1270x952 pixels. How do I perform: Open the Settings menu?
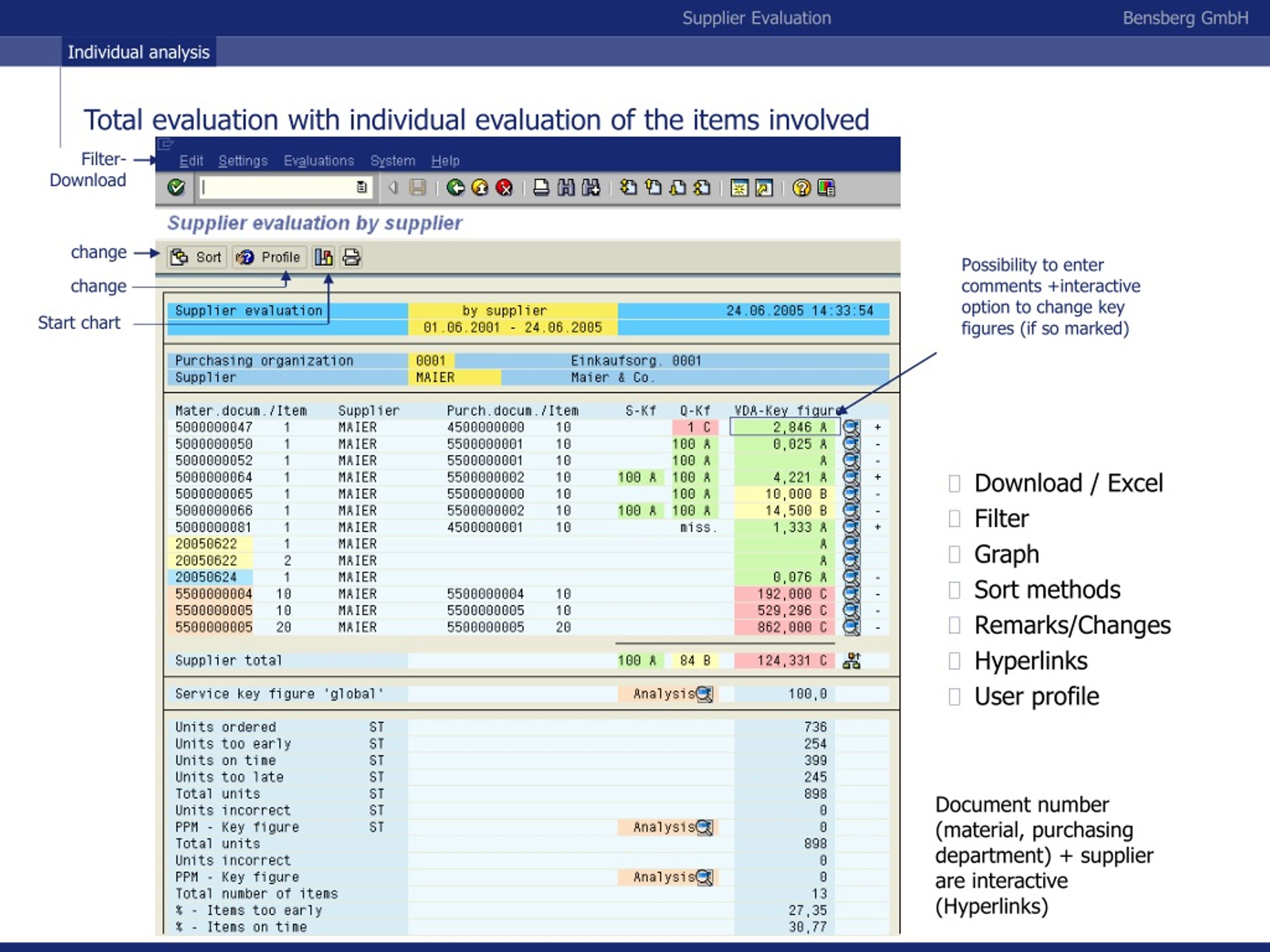[243, 161]
